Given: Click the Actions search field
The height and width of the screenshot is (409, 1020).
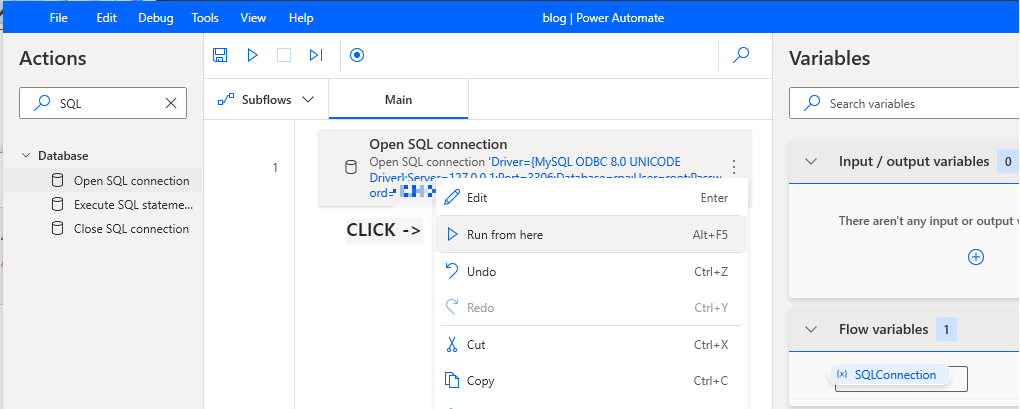Looking at the screenshot, I should (103, 103).
